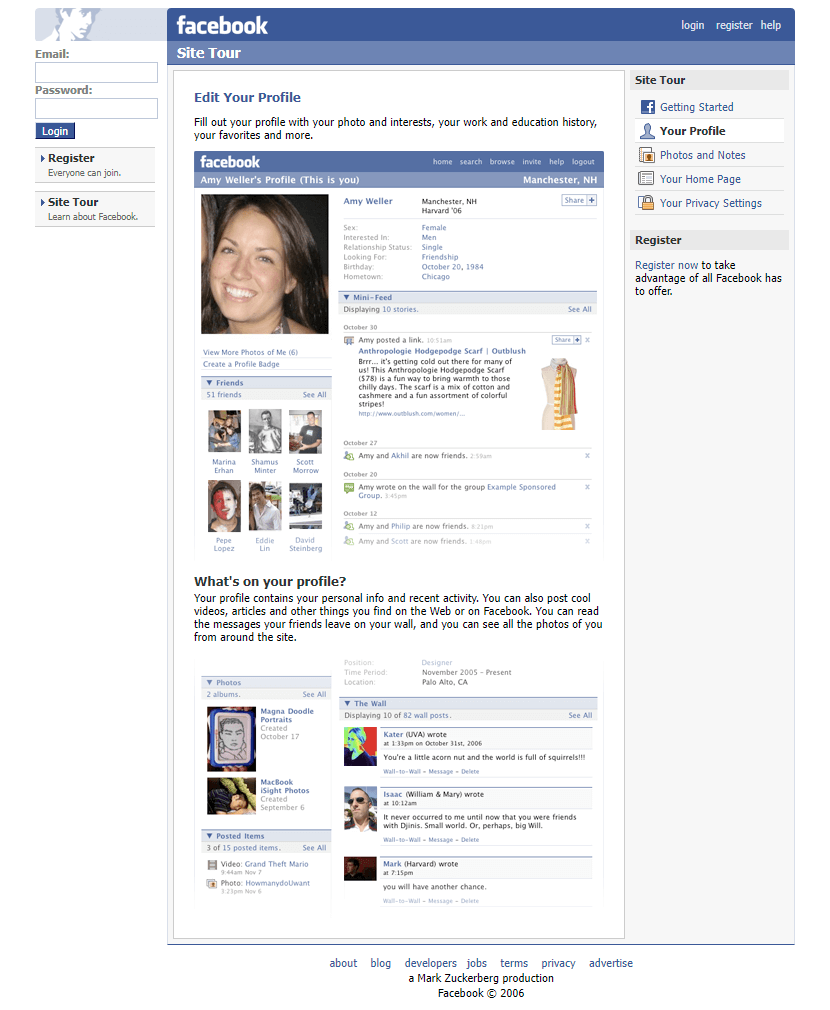The height and width of the screenshot is (1010, 830).
Task: Click the Password input field
Action: point(96,108)
